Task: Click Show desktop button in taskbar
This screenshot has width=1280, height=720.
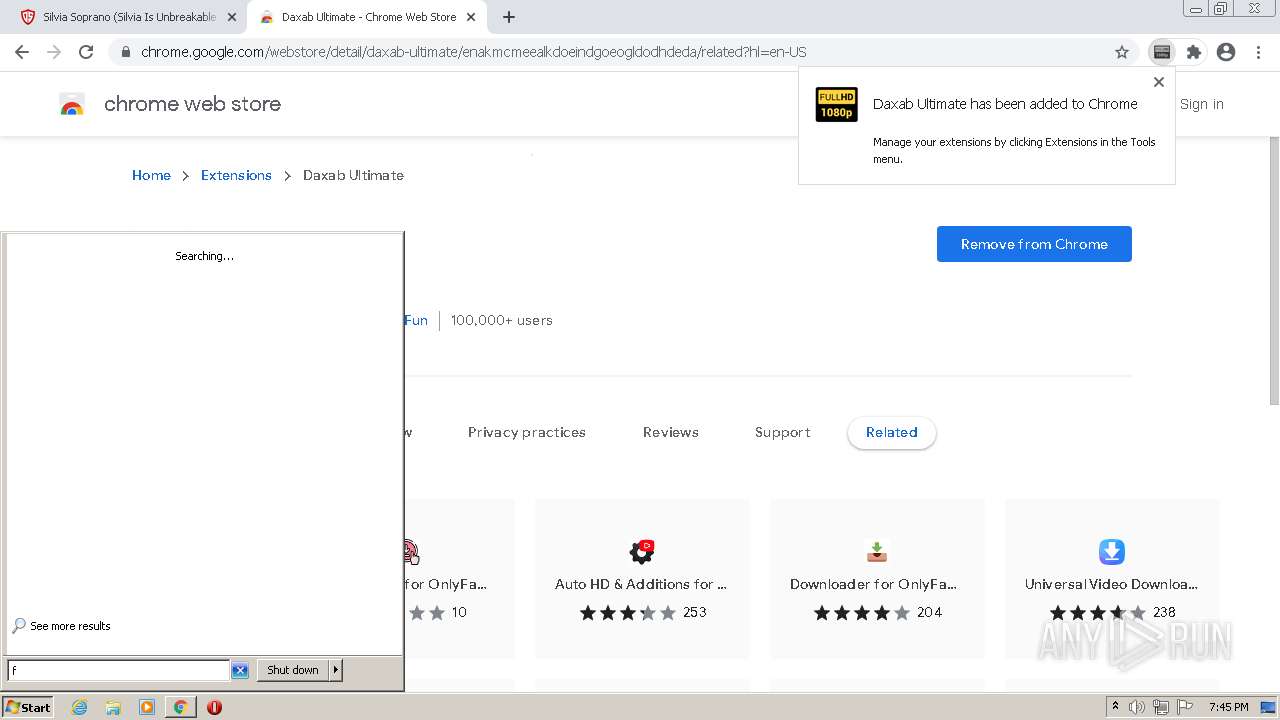Action: [x=1269, y=707]
